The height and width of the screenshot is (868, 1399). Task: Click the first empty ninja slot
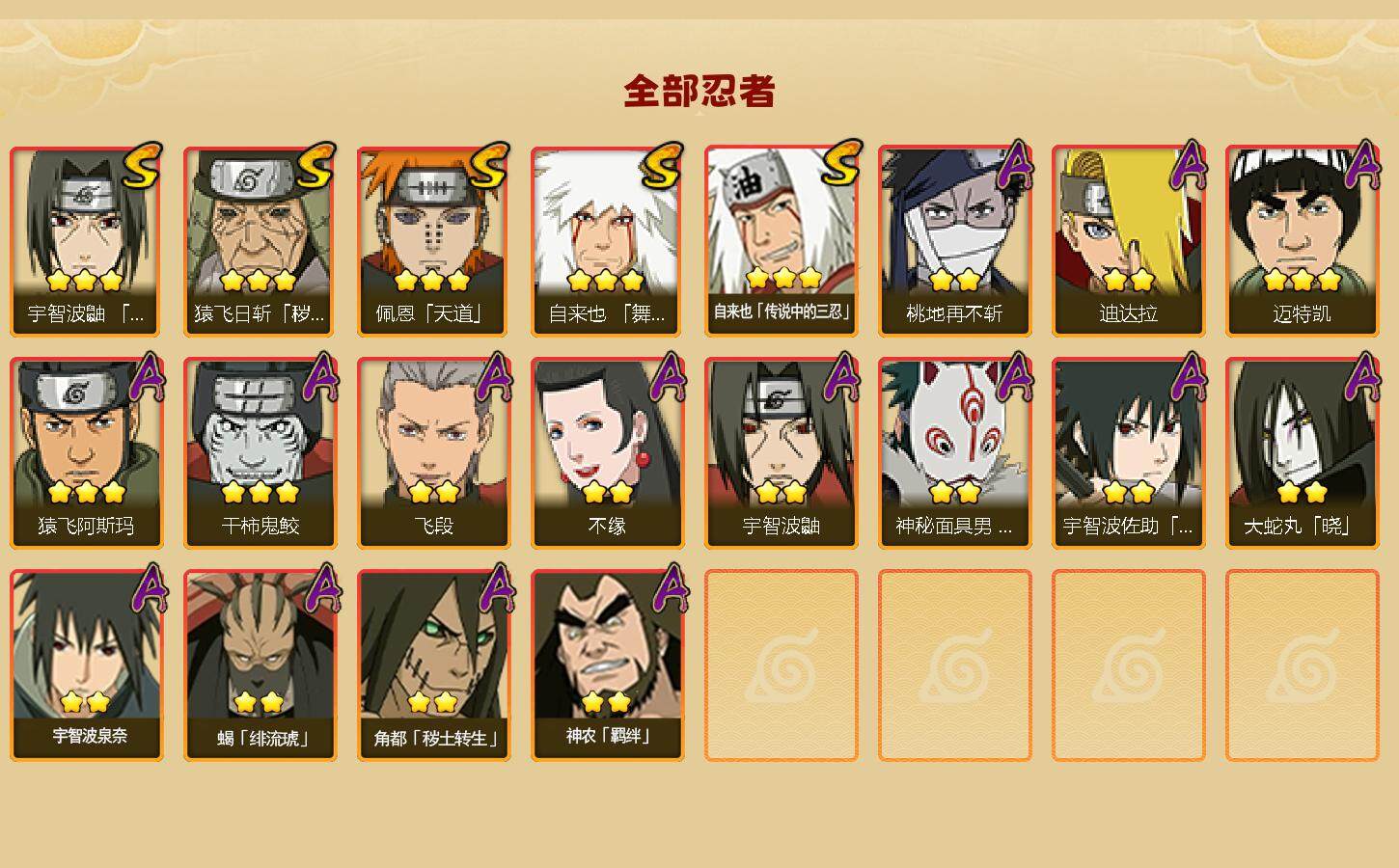(781, 665)
